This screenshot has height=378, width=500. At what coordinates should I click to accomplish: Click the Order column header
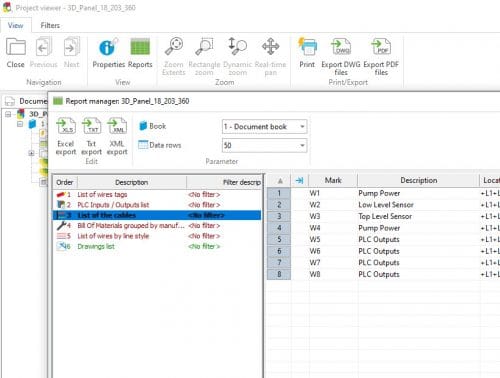tap(65, 182)
